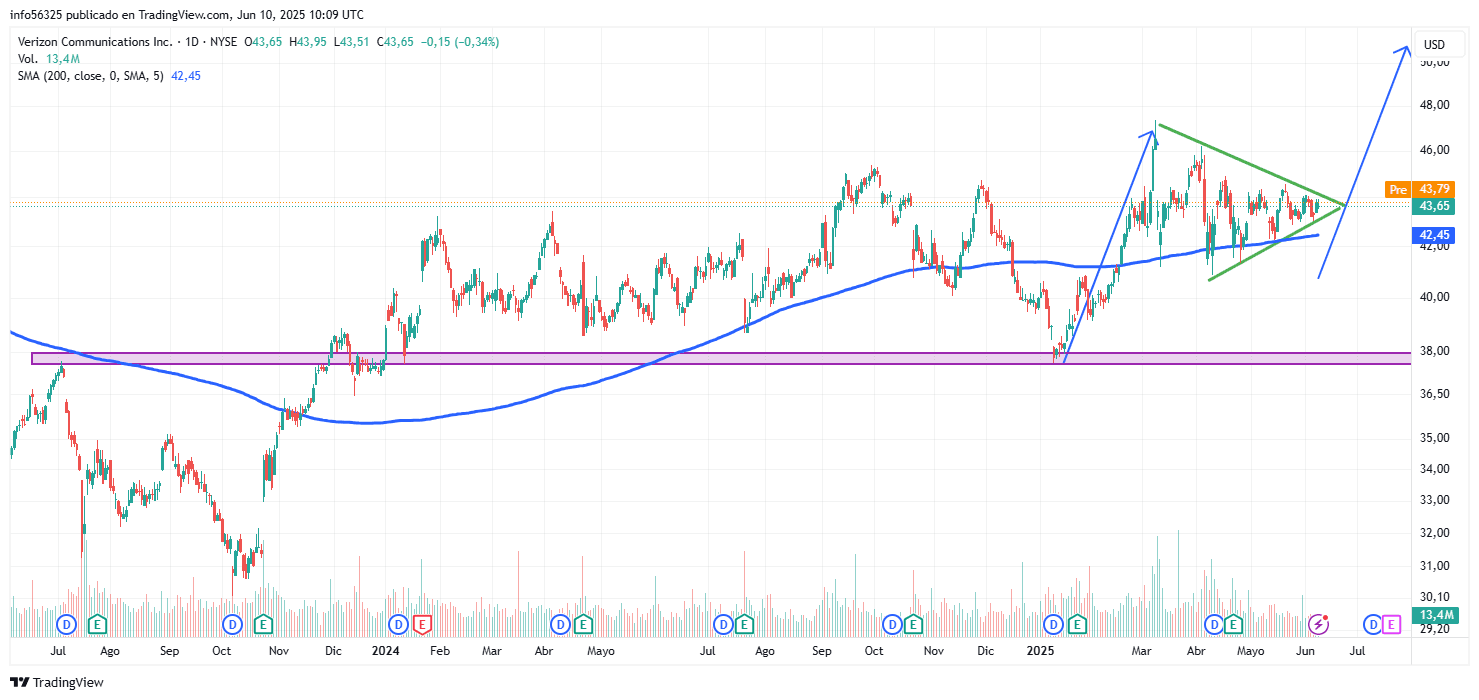
Task: Select the dividend D marker above Abr 2024
Action: click(559, 624)
